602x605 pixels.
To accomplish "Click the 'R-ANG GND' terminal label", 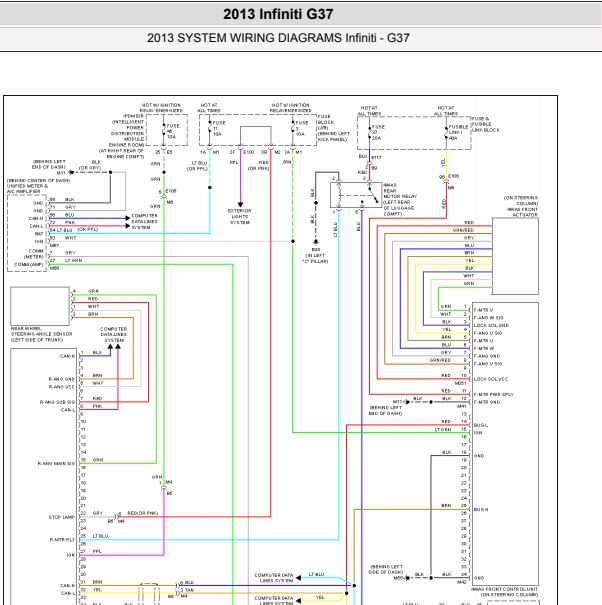I will pos(61,379).
